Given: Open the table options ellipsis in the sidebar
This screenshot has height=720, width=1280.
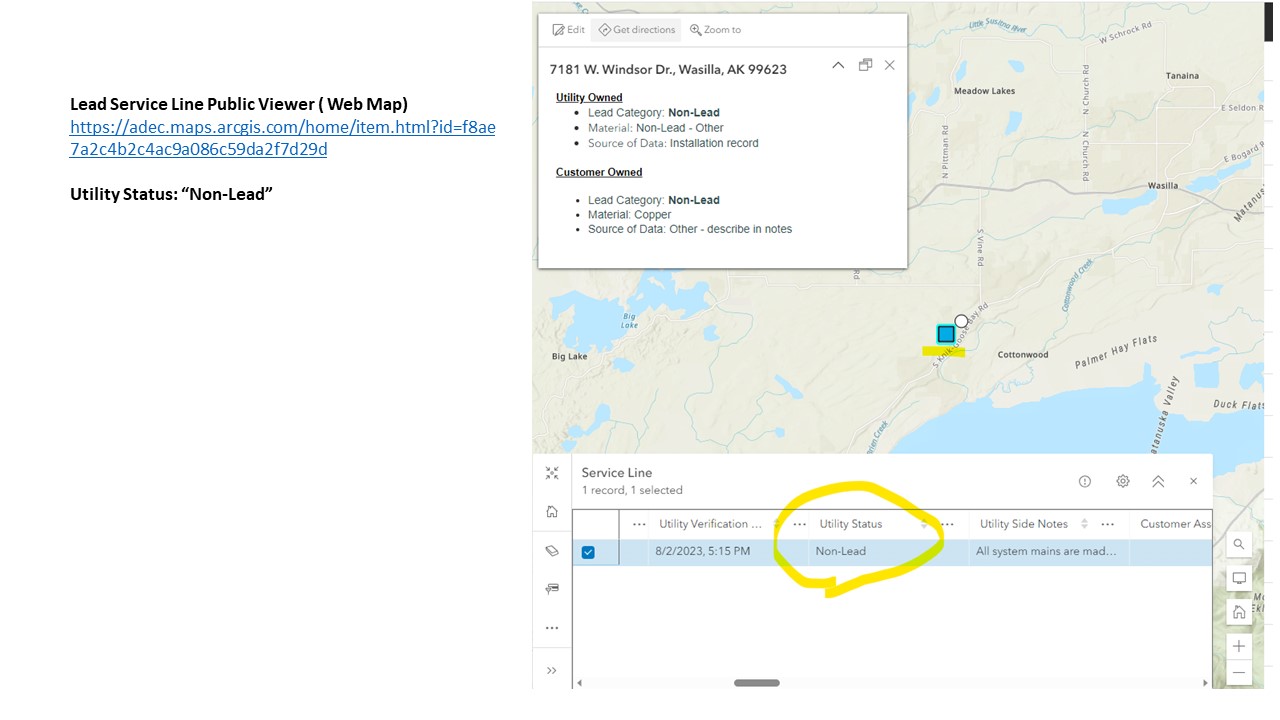Looking at the screenshot, I should tap(551, 627).
